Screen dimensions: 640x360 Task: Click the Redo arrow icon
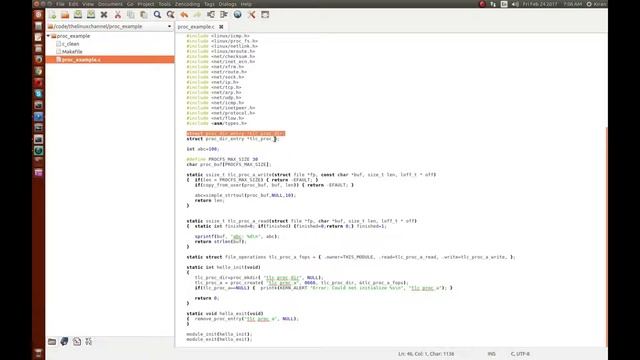(x=197, y=15)
